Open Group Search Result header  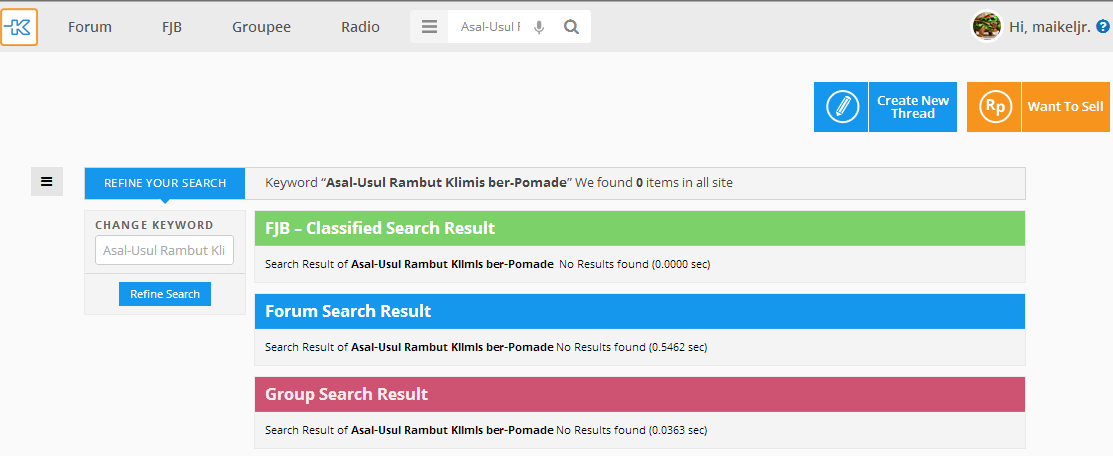pos(640,393)
